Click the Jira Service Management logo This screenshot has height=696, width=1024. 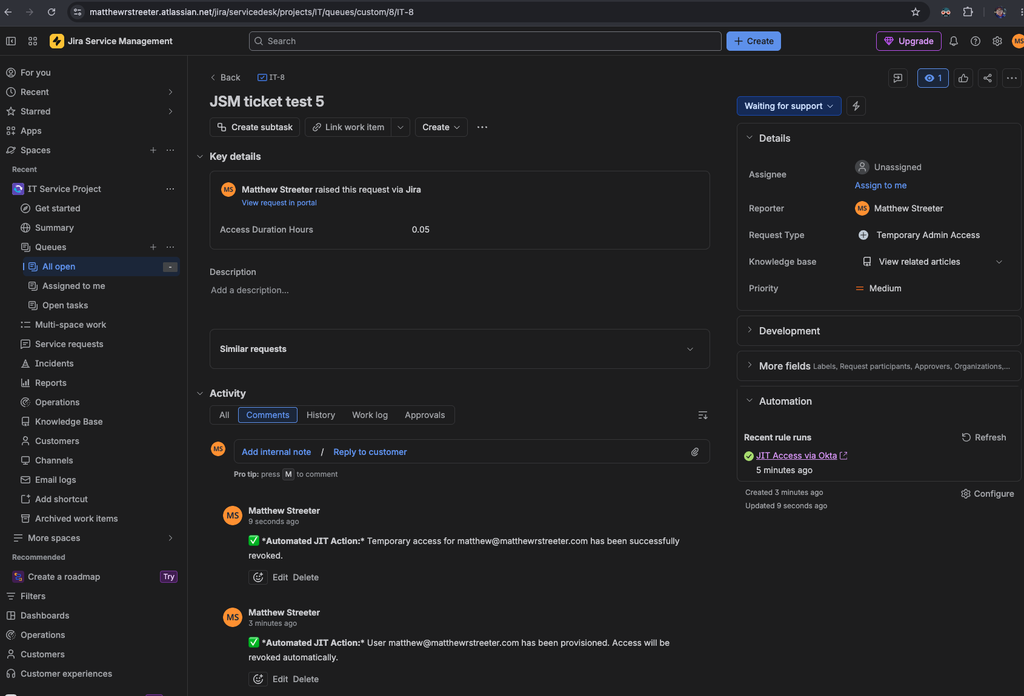[111, 41]
